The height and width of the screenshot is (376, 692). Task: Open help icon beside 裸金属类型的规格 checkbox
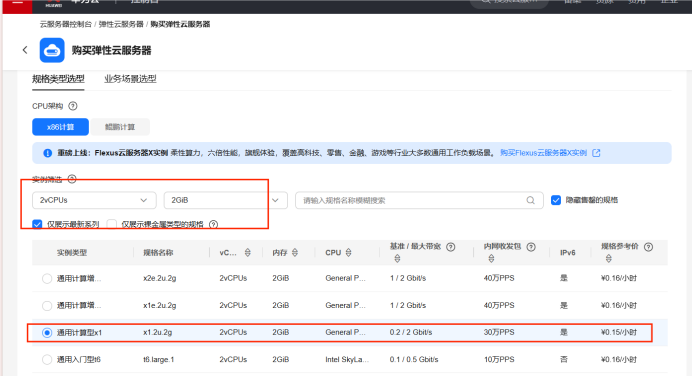[214, 224]
